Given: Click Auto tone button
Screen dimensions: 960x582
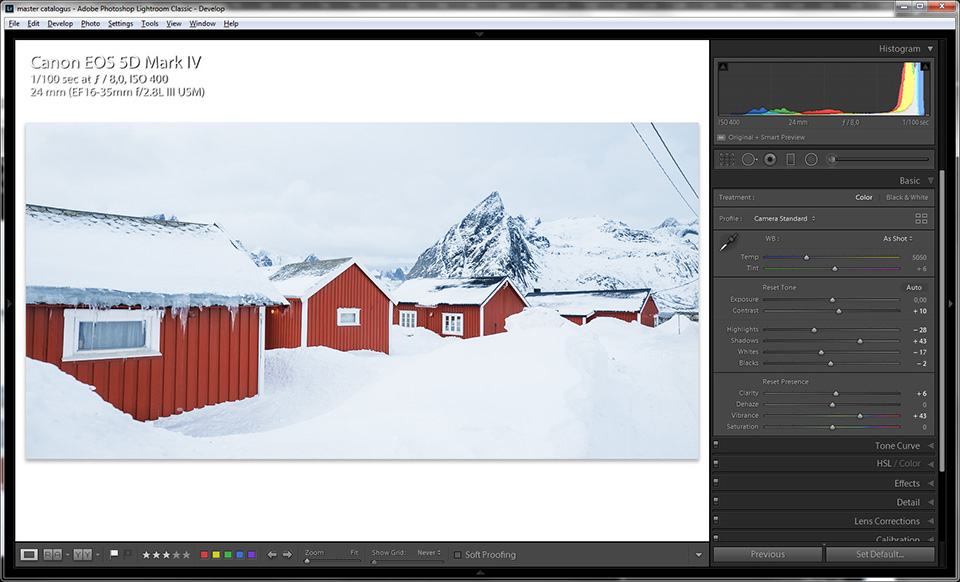Looking at the screenshot, I should tap(914, 288).
